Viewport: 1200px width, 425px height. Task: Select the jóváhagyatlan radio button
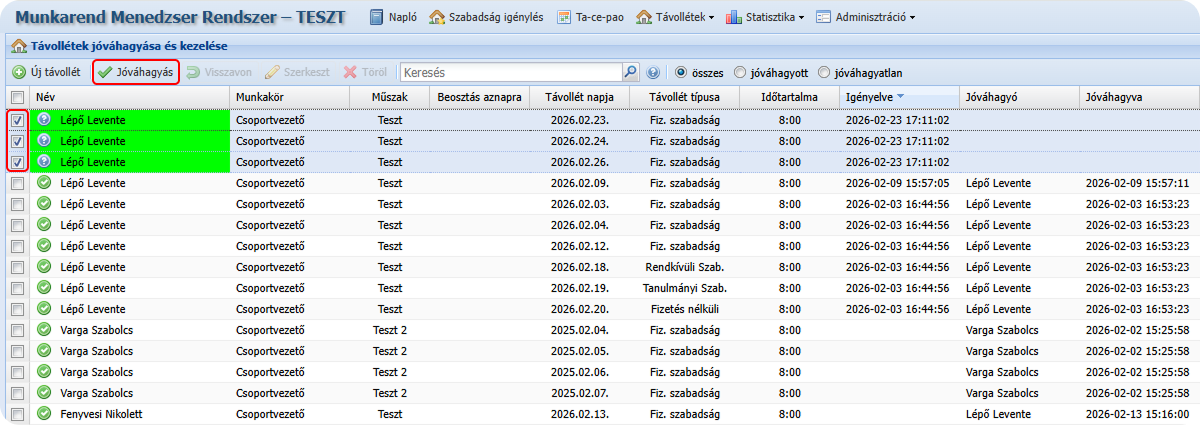tap(824, 73)
